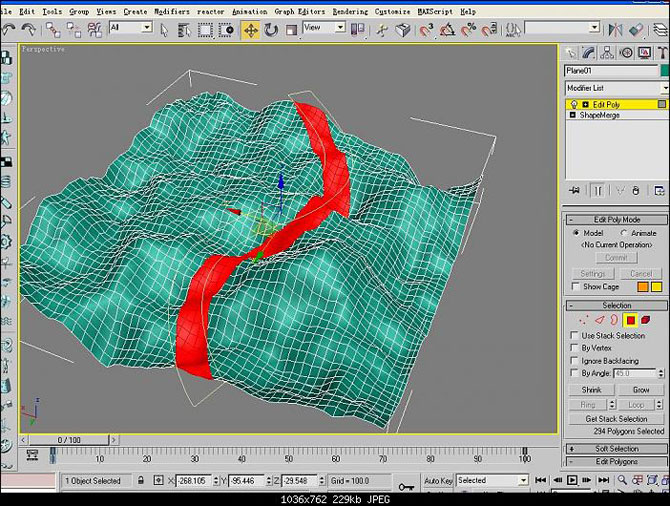
Task: Choose Vertex sub-object selection mode
Action: 583,320
